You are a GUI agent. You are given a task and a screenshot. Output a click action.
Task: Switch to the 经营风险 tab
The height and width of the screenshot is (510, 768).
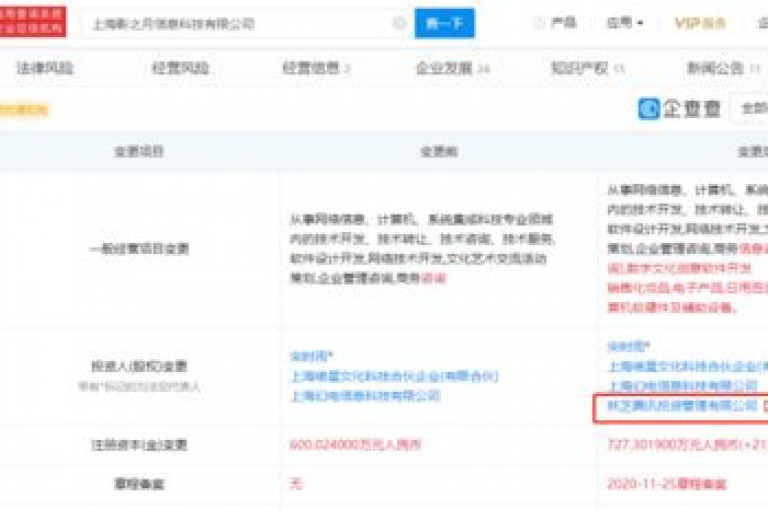[181, 68]
